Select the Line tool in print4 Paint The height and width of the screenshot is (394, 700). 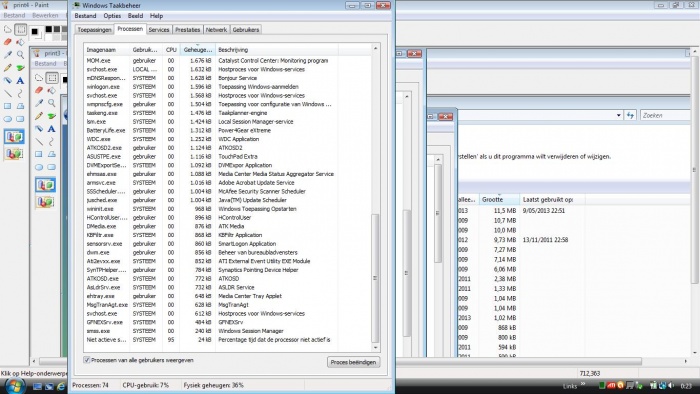[8, 94]
